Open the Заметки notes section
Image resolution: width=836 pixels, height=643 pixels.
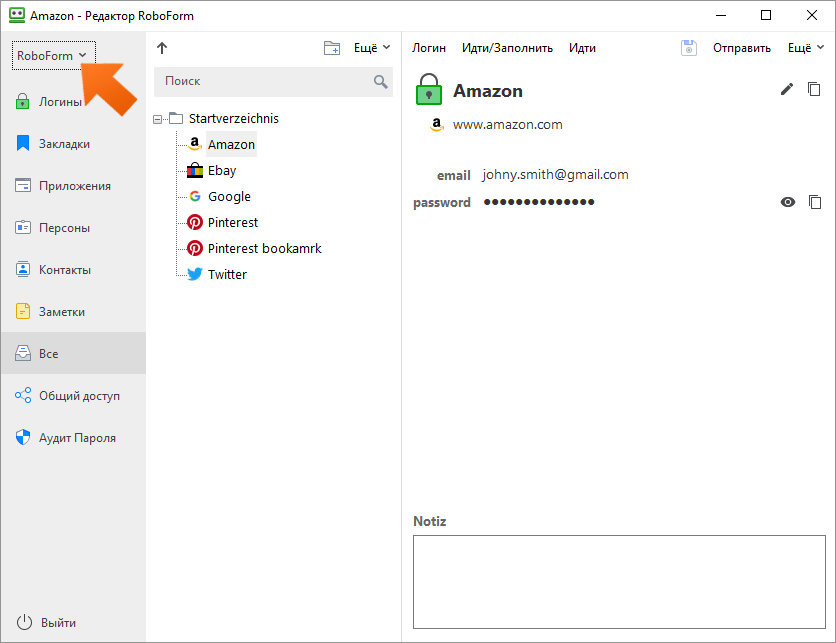click(x=73, y=311)
